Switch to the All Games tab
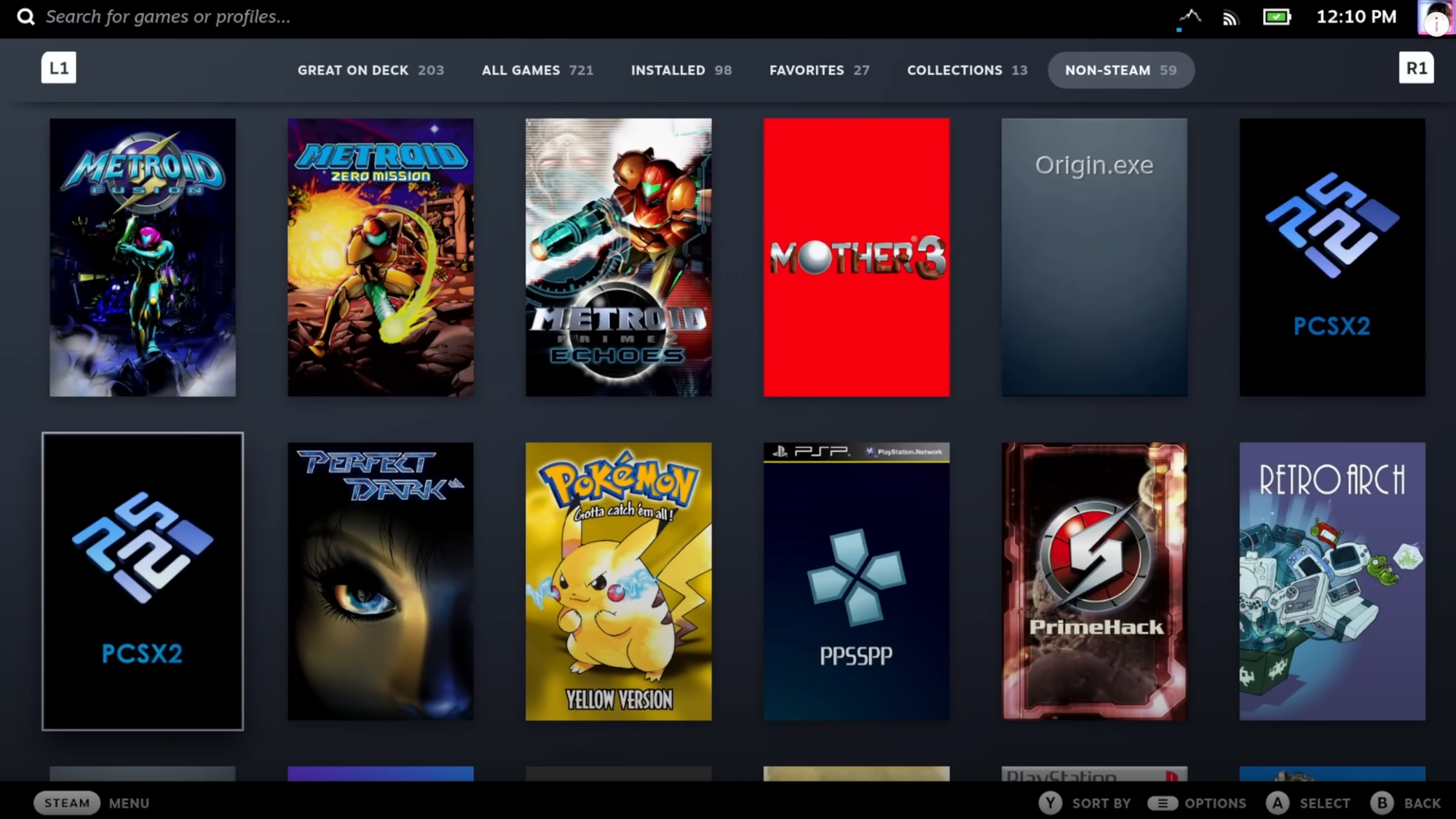The image size is (1456, 819). click(x=537, y=71)
